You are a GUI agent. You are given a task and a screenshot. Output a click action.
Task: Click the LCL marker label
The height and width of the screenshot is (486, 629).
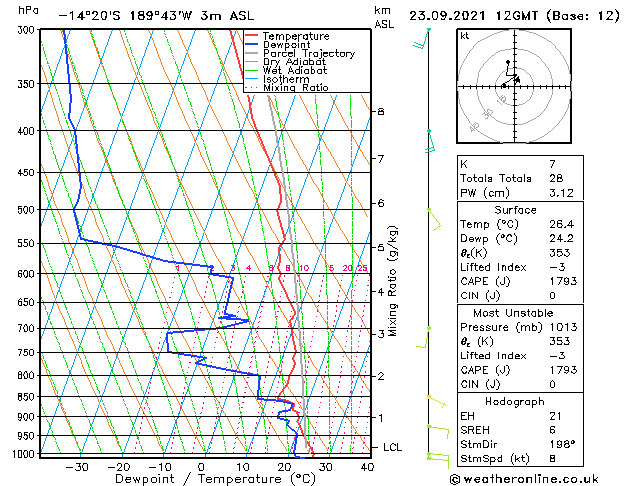pos(392,447)
